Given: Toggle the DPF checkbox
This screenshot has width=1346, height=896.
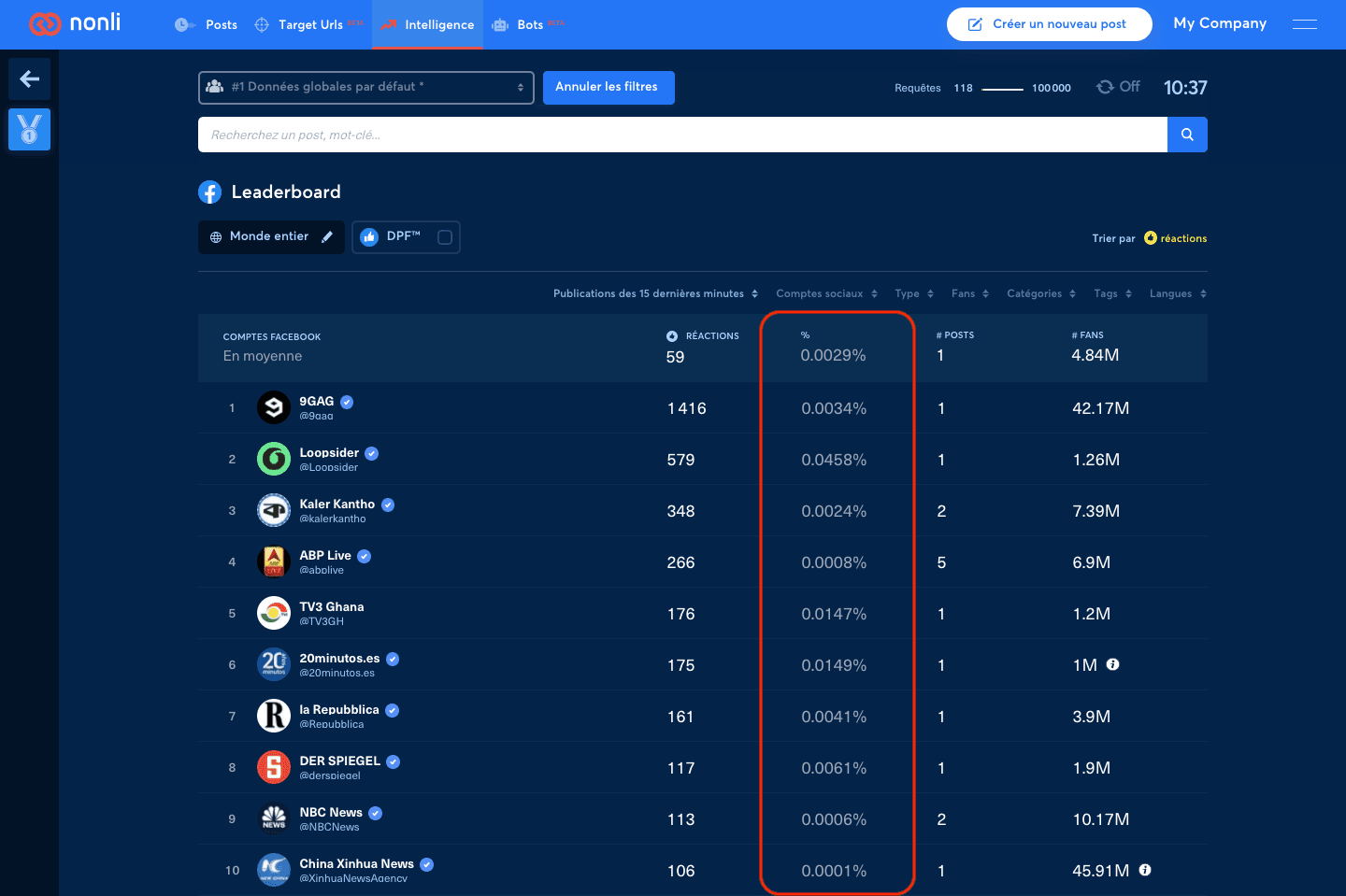Looking at the screenshot, I should click(445, 237).
